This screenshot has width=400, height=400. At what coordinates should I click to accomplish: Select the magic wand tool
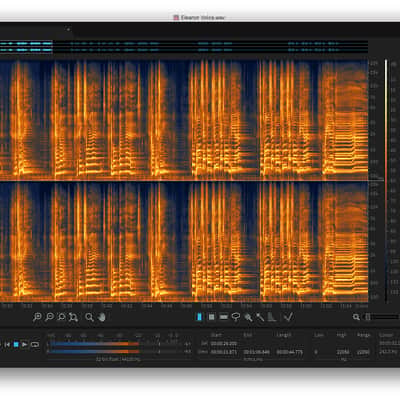coord(260,317)
